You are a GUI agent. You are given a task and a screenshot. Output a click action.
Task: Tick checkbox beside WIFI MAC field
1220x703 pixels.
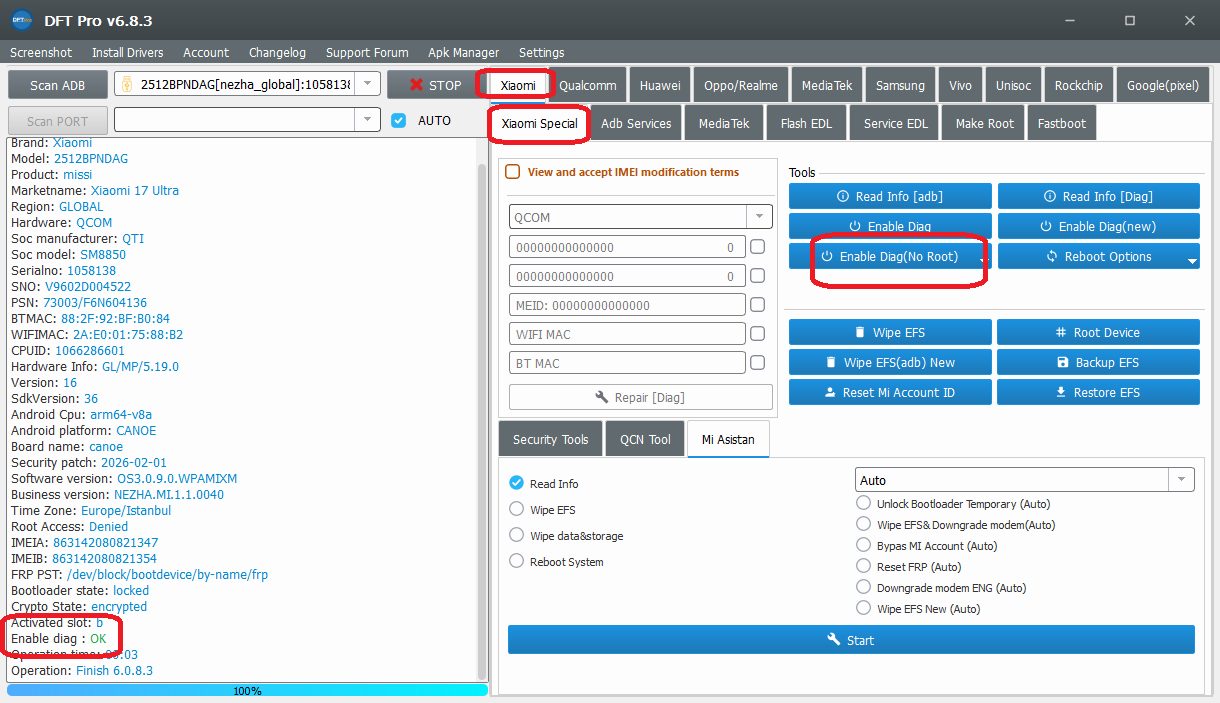click(758, 334)
